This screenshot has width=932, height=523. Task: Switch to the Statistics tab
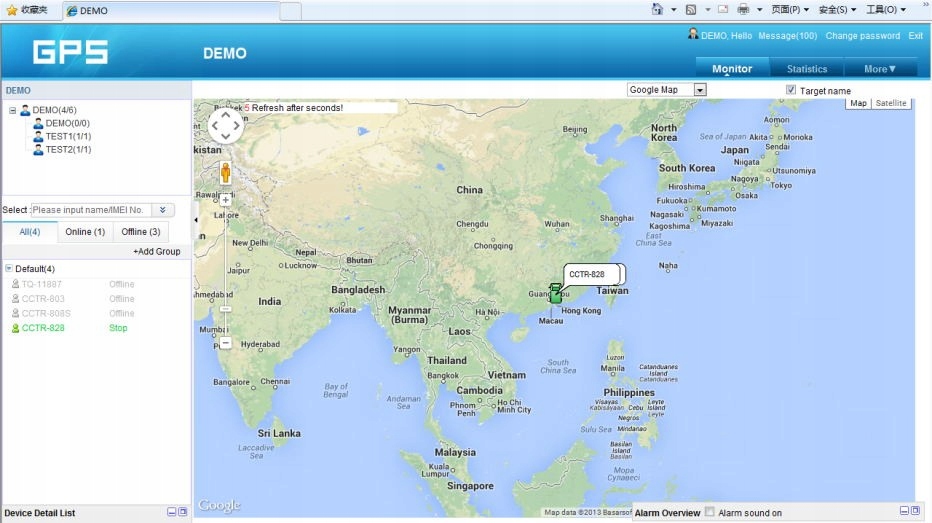[807, 69]
